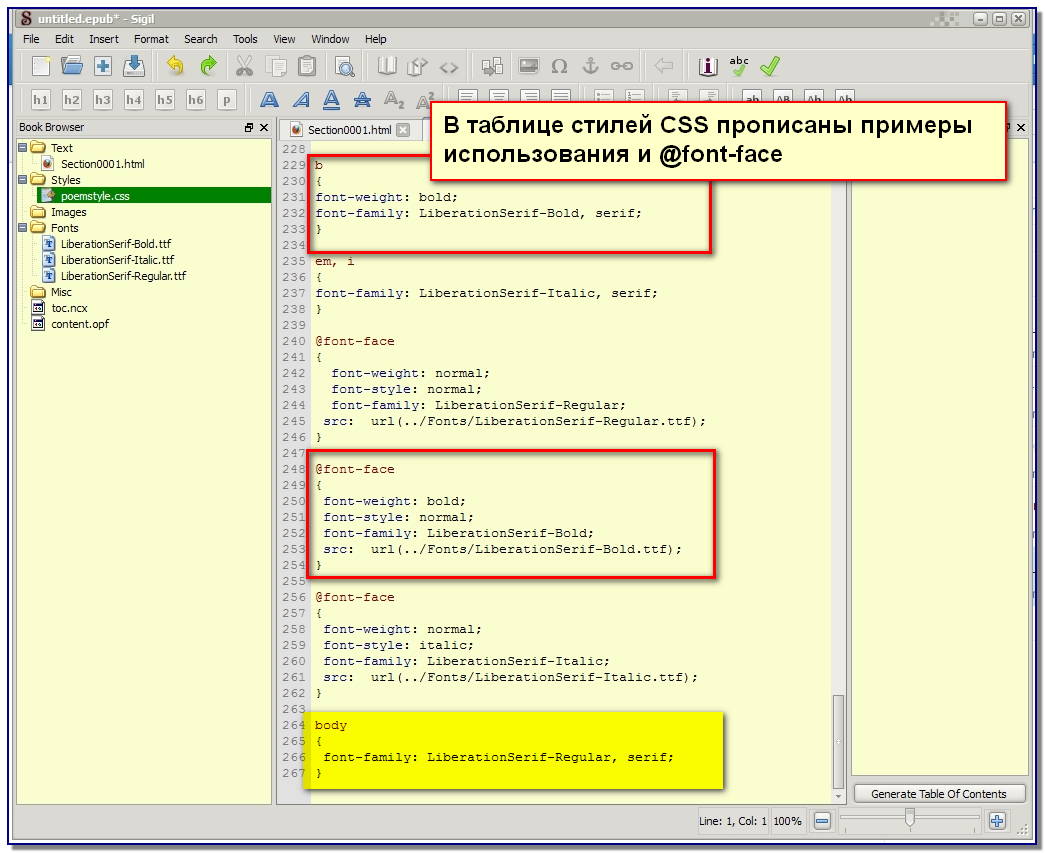This screenshot has height=853, width=1045.
Task: Insert special character with Omega icon
Action: [x=560, y=66]
